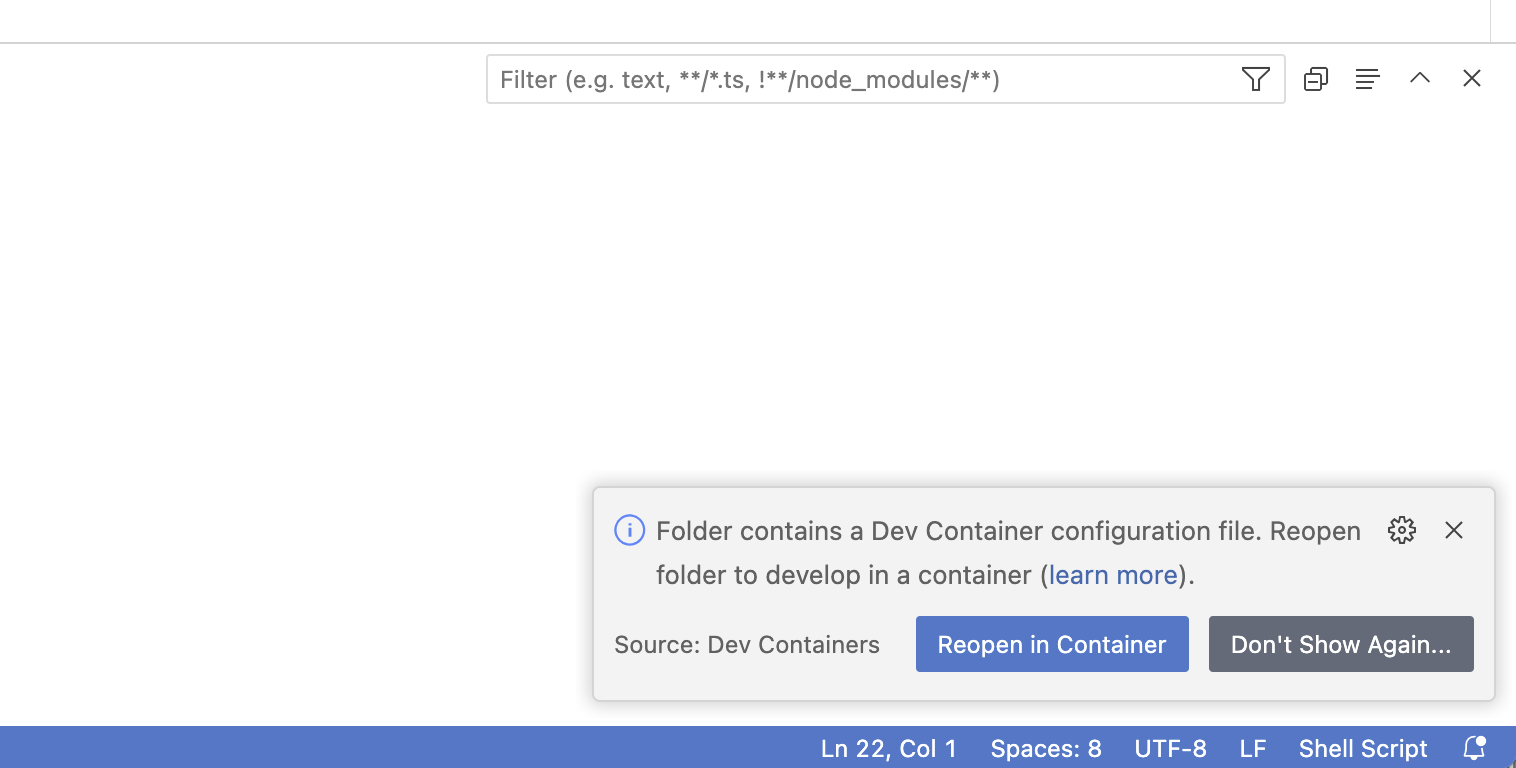Change file encoding by clicking UTF-8
1516x768 pixels.
coord(1170,747)
